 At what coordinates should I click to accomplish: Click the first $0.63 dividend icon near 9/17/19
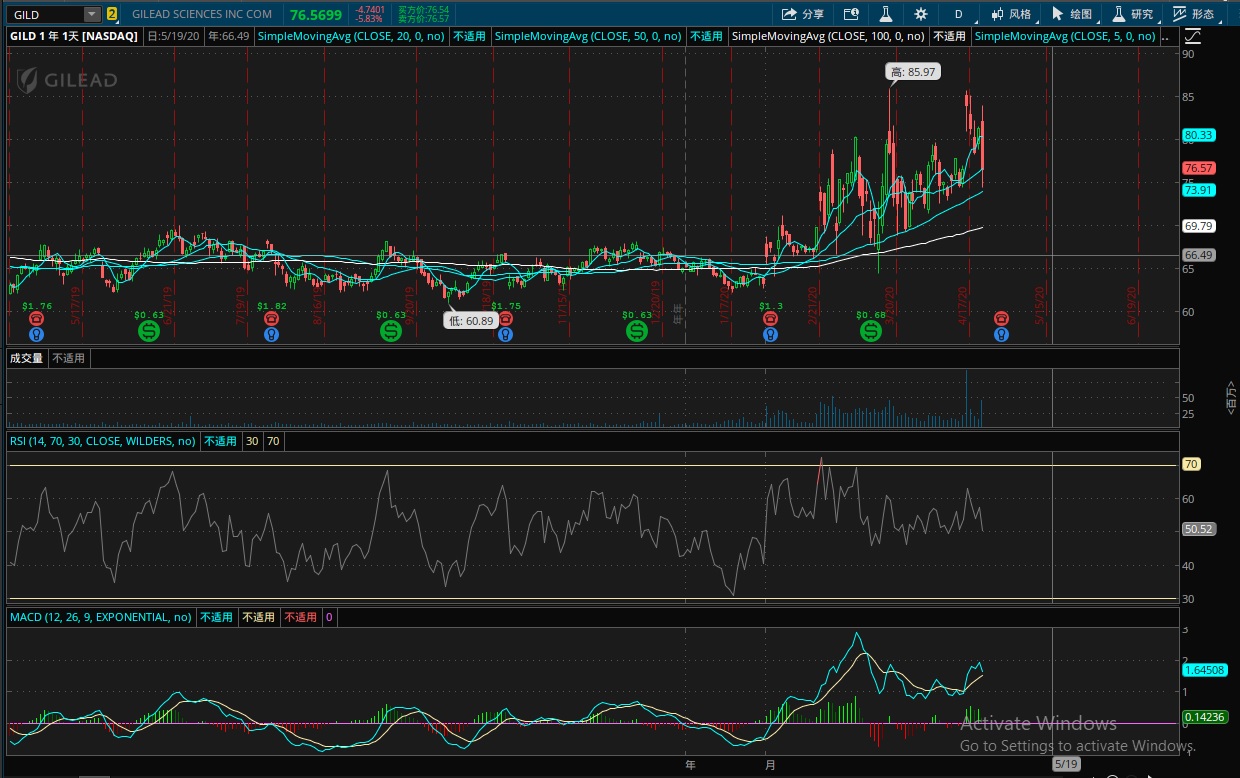(149, 329)
